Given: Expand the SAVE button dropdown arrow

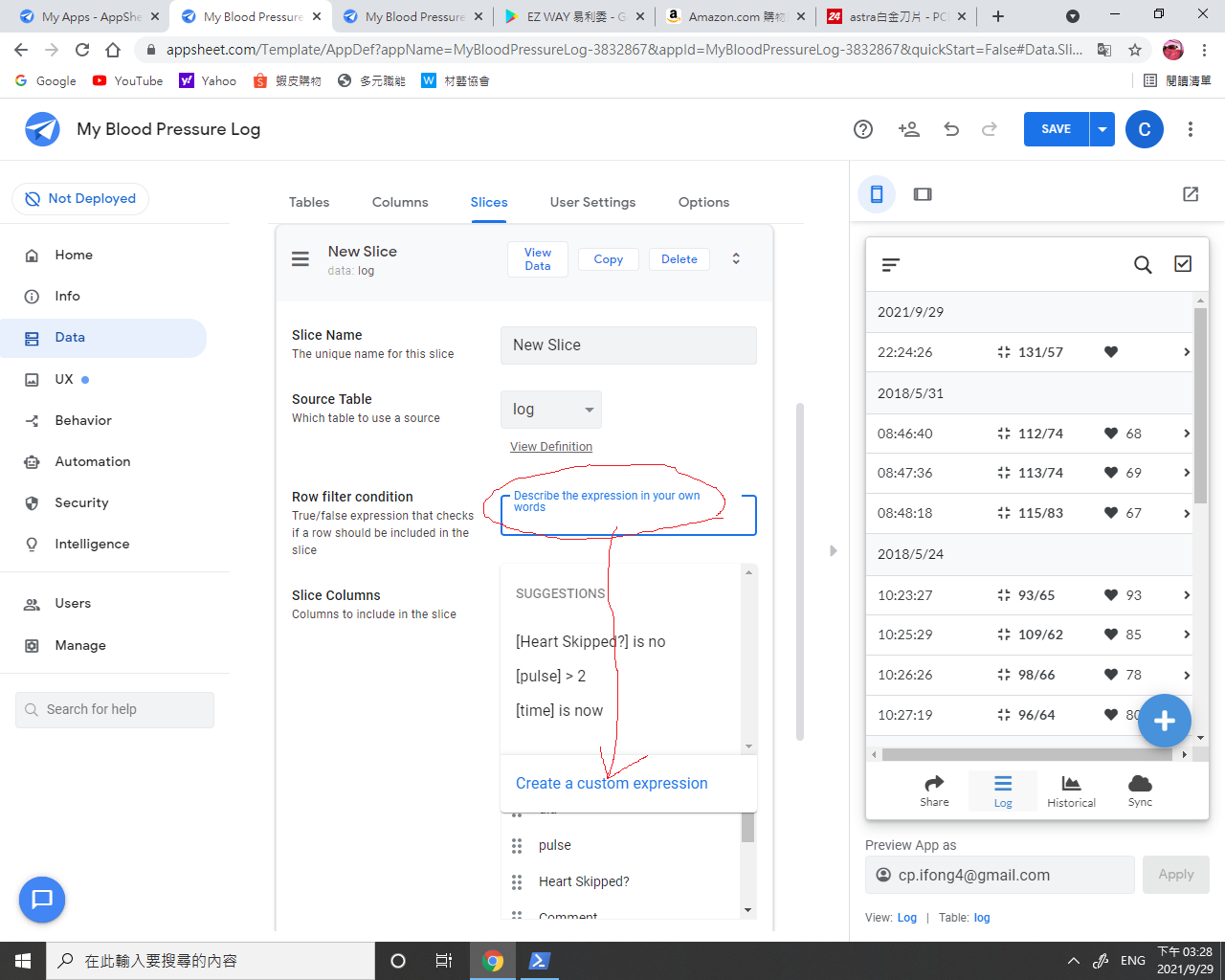Looking at the screenshot, I should coord(1102,129).
